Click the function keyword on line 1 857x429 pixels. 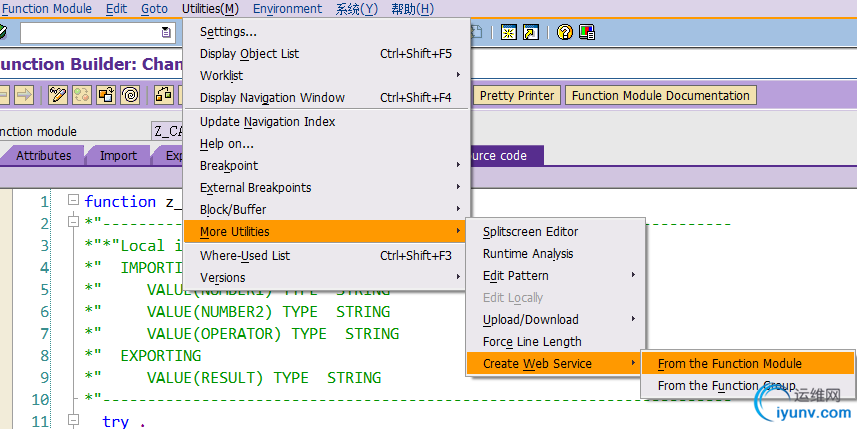coord(121,201)
